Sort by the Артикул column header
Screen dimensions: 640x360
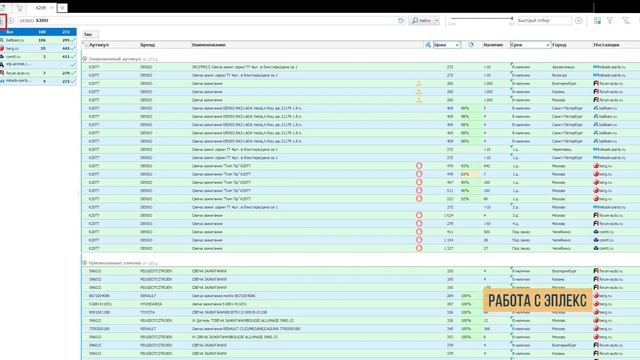[99, 45]
